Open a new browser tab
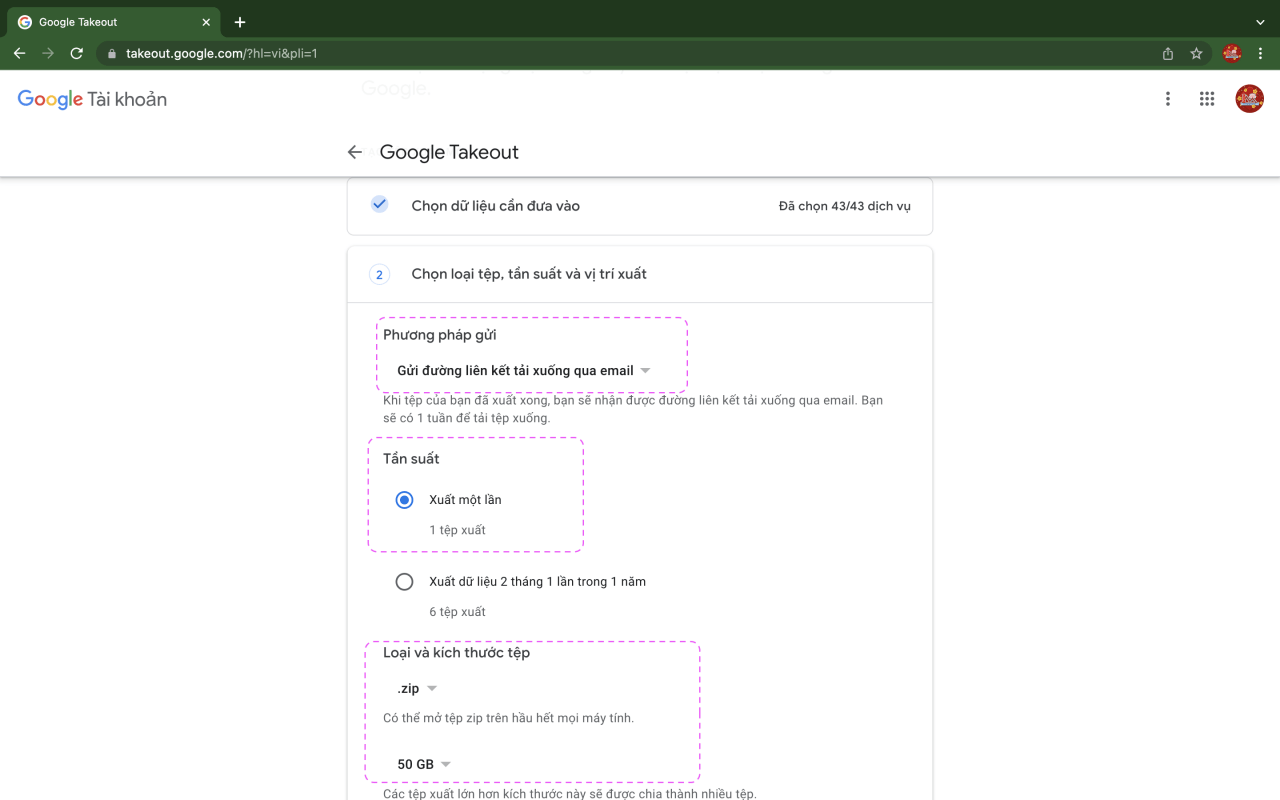 (240, 22)
